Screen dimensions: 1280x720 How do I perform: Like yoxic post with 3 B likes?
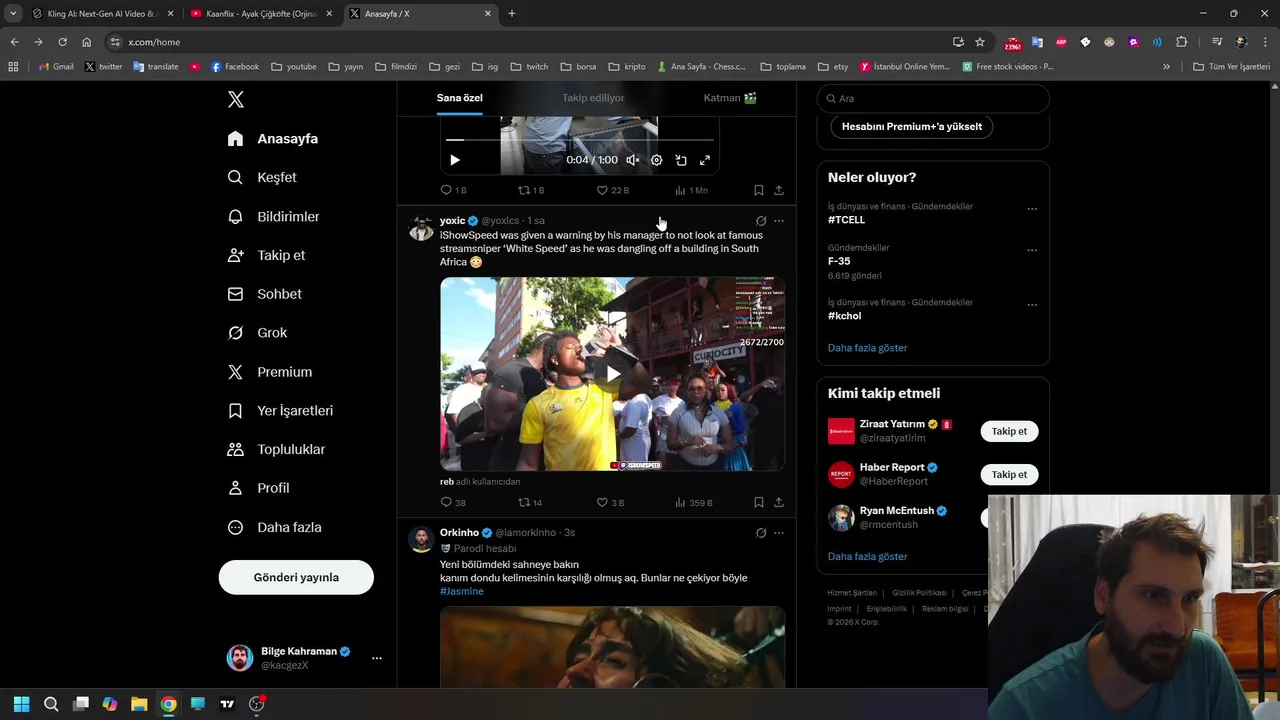pyautogui.click(x=610, y=502)
